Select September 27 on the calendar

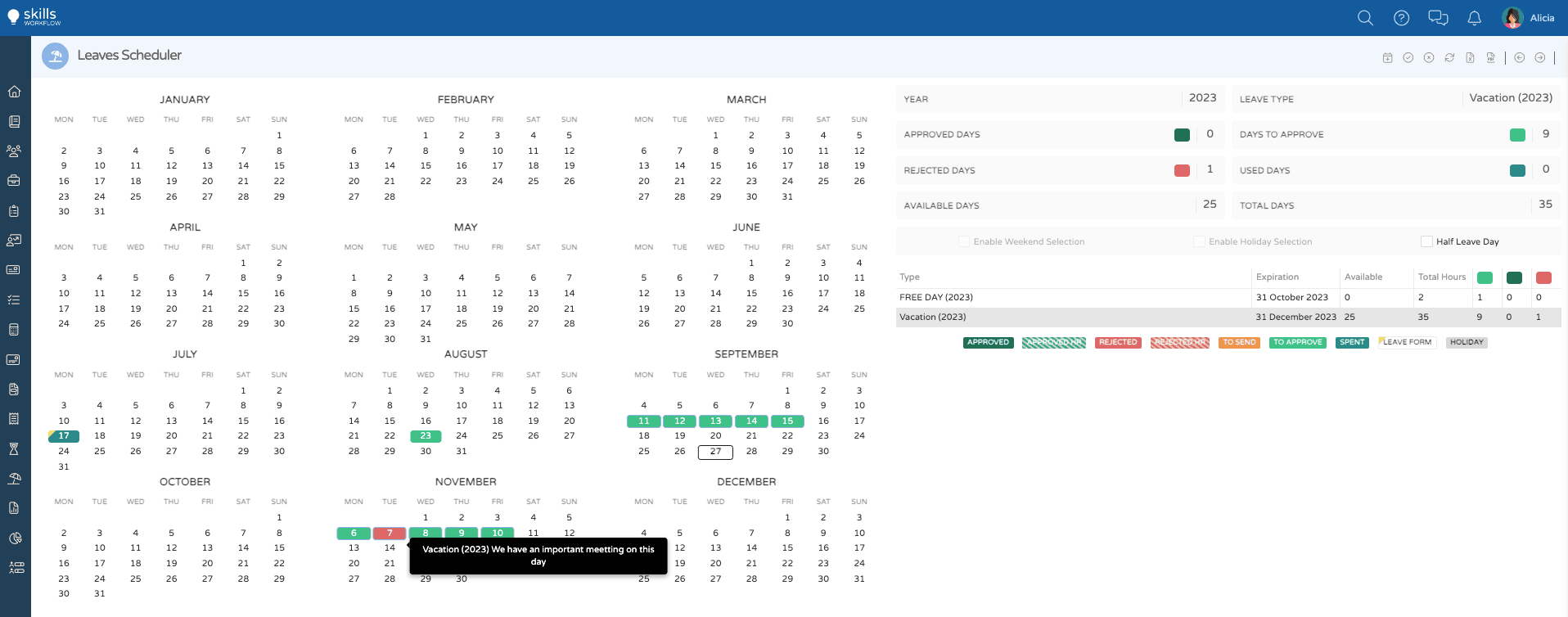pyautogui.click(x=715, y=452)
